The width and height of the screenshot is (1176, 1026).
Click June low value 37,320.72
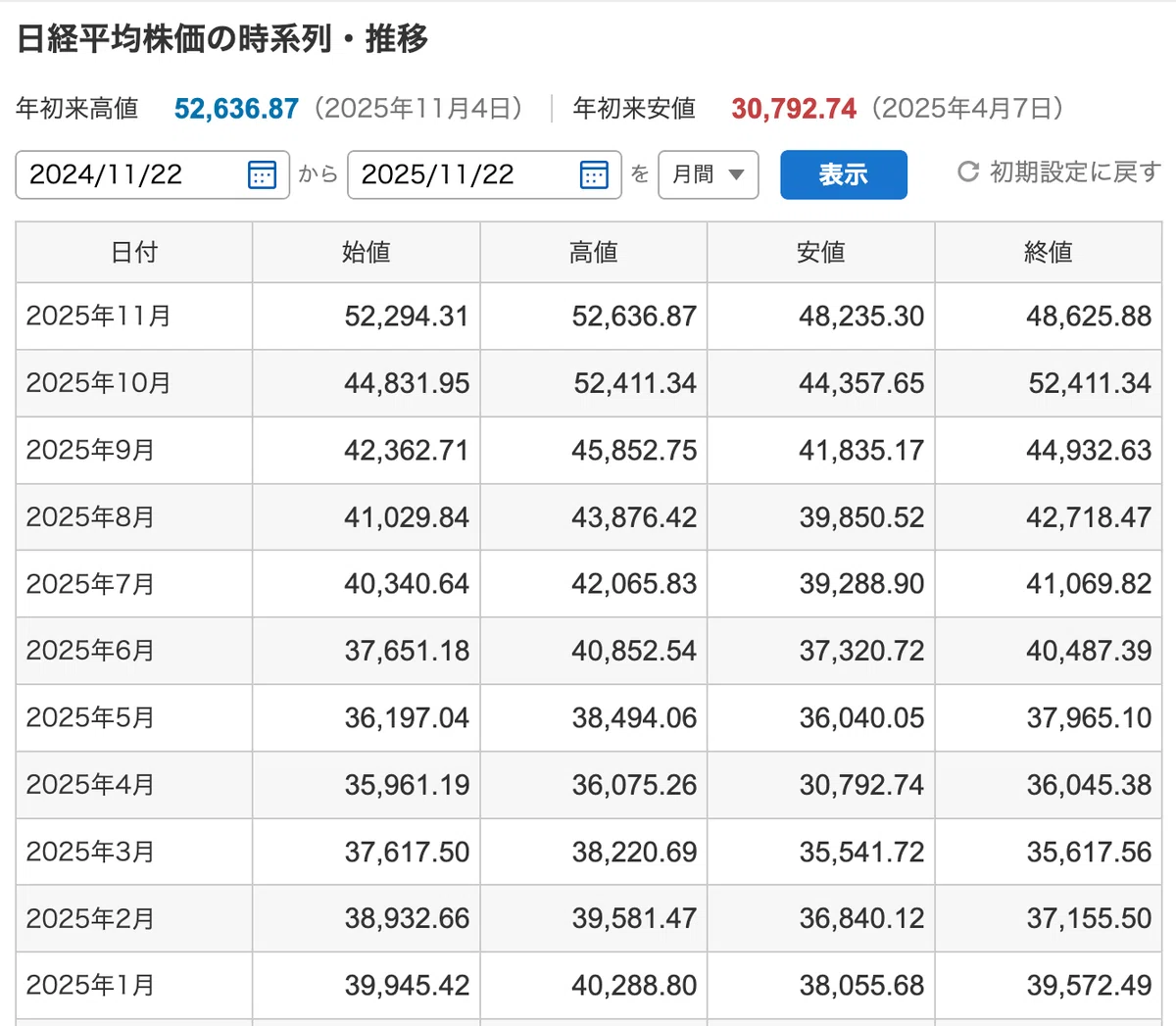click(861, 651)
